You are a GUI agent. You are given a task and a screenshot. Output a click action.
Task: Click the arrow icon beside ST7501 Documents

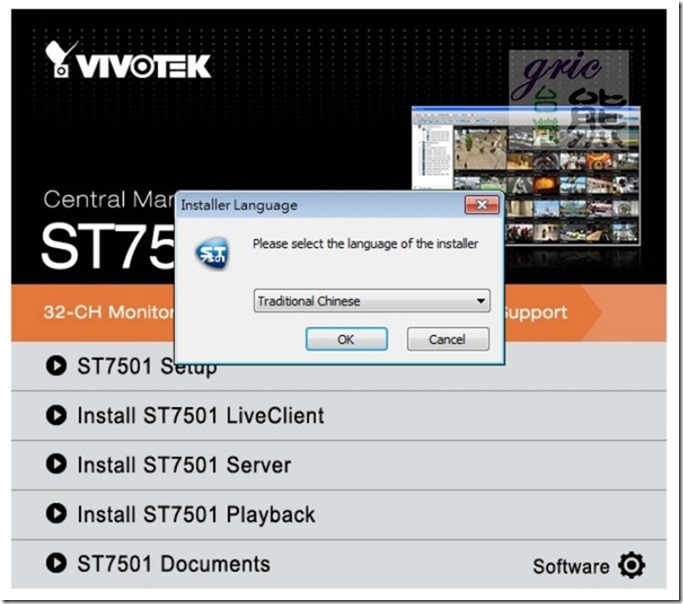pos(56,563)
